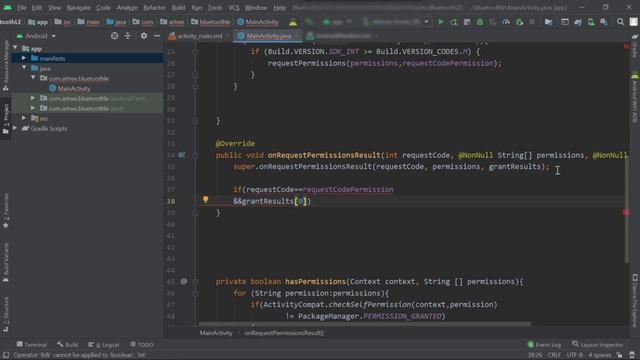Open the Logcat tool window
This screenshot has height=360, width=640.
tap(104, 345)
